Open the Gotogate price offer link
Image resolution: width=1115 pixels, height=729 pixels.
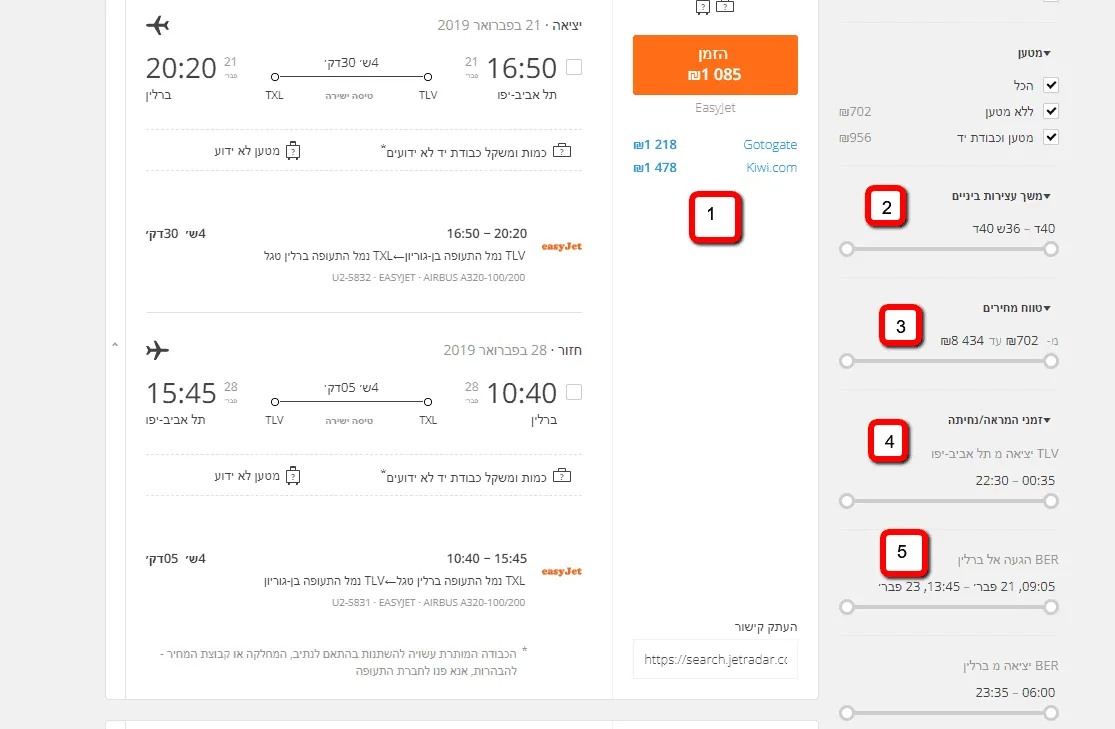(x=770, y=145)
